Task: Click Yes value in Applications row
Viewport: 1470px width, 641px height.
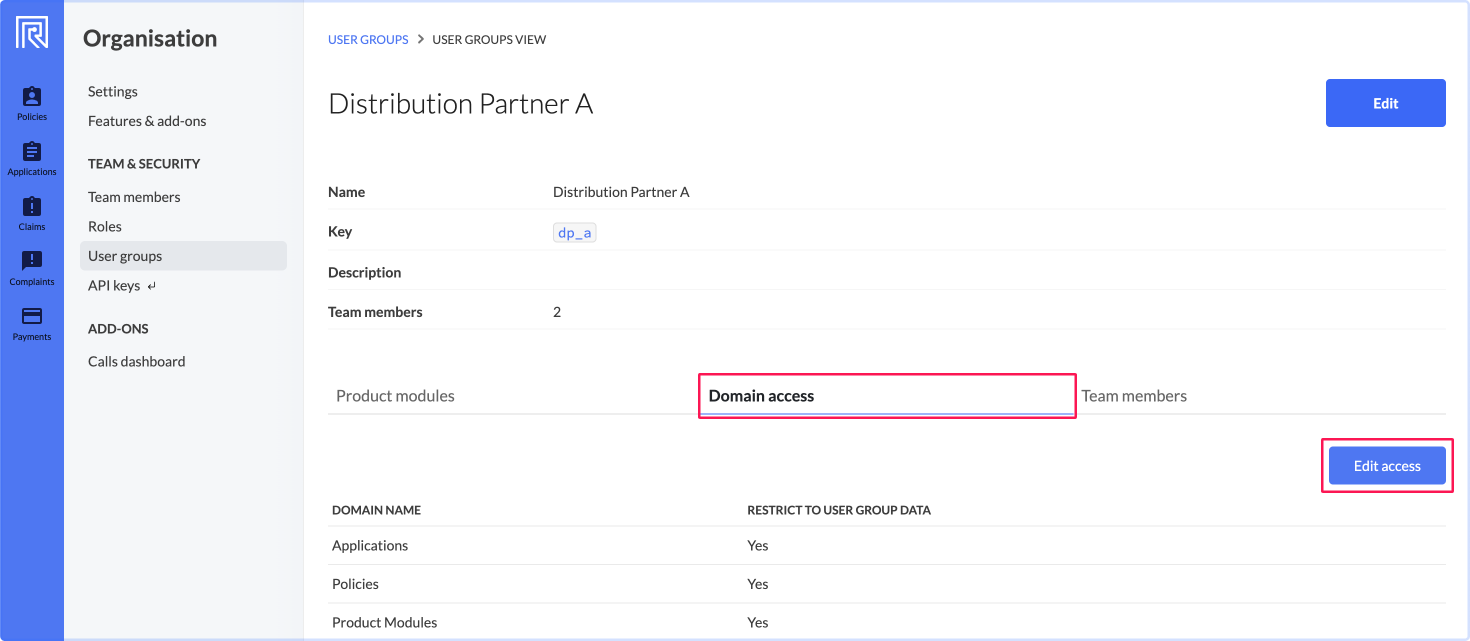Action: coord(758,546)
